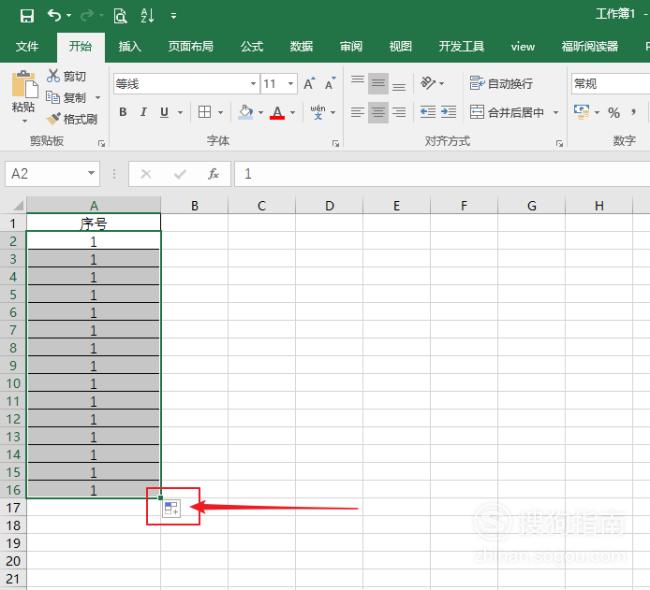Click 合并后居中 merge and center
650x590 pixels.
tap(507, 112)
